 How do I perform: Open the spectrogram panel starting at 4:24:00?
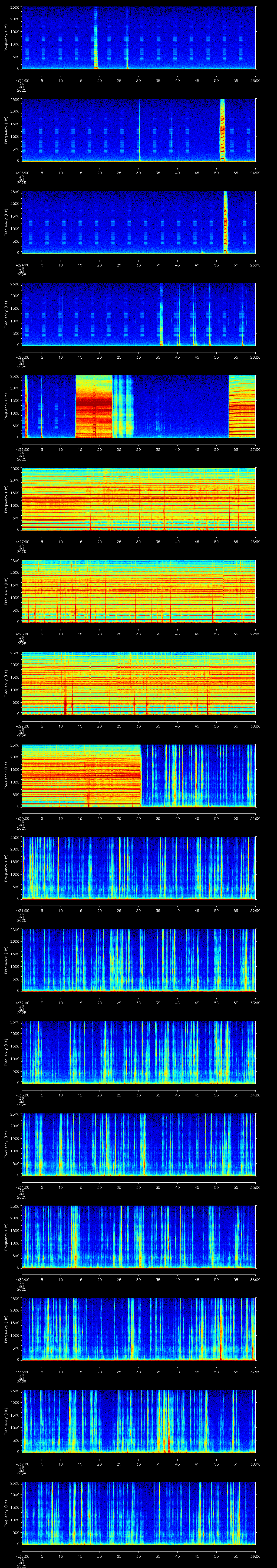point(139,222)
